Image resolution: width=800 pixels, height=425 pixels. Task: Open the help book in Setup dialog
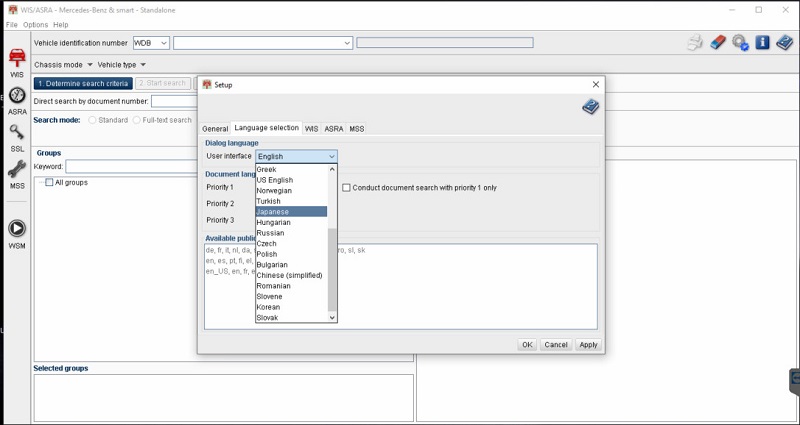click(590, 107)
